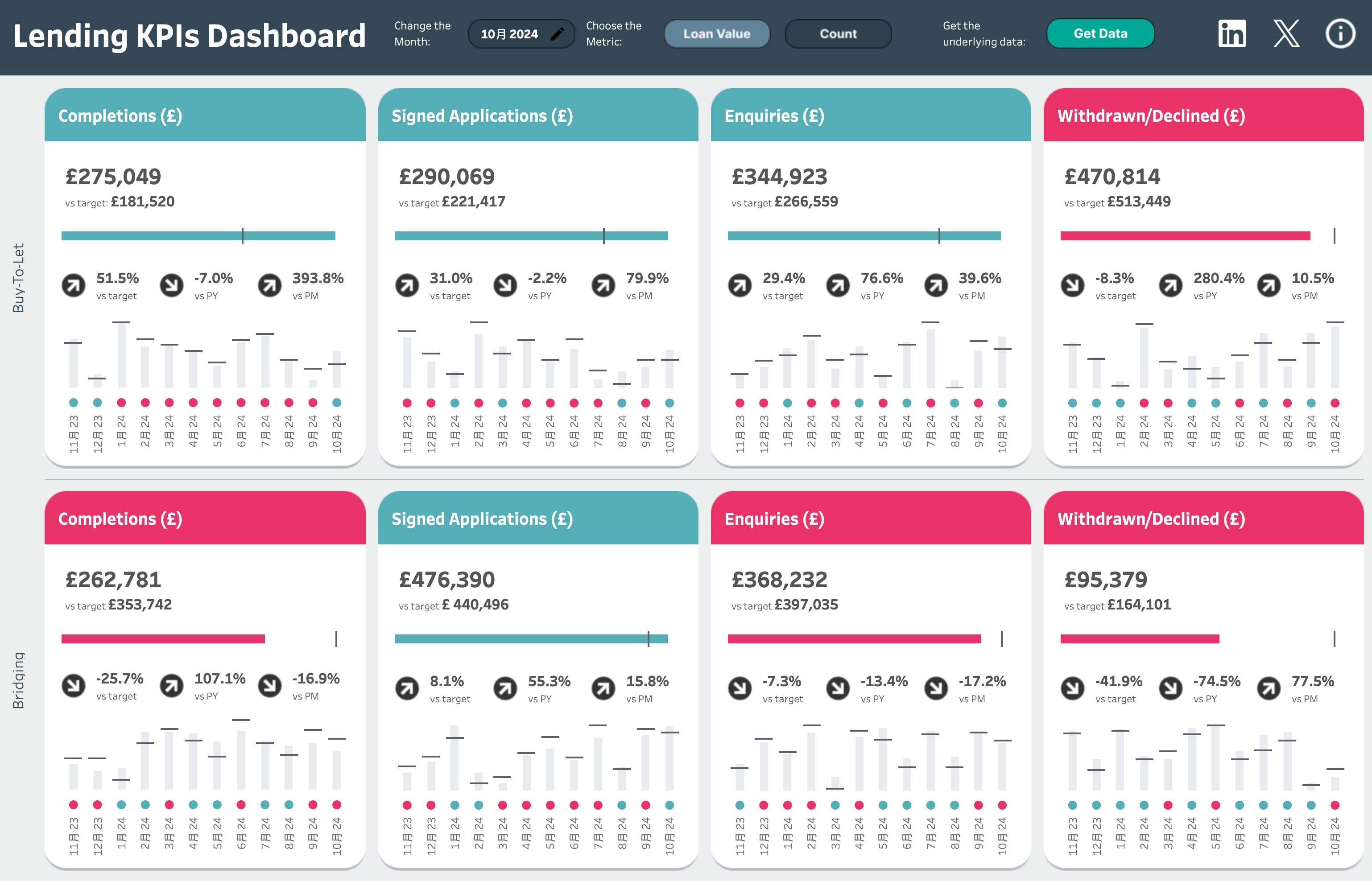This screenshot has width=1372, height=881.
Task: Switch the metric to Count
Action: pos(838,34)
